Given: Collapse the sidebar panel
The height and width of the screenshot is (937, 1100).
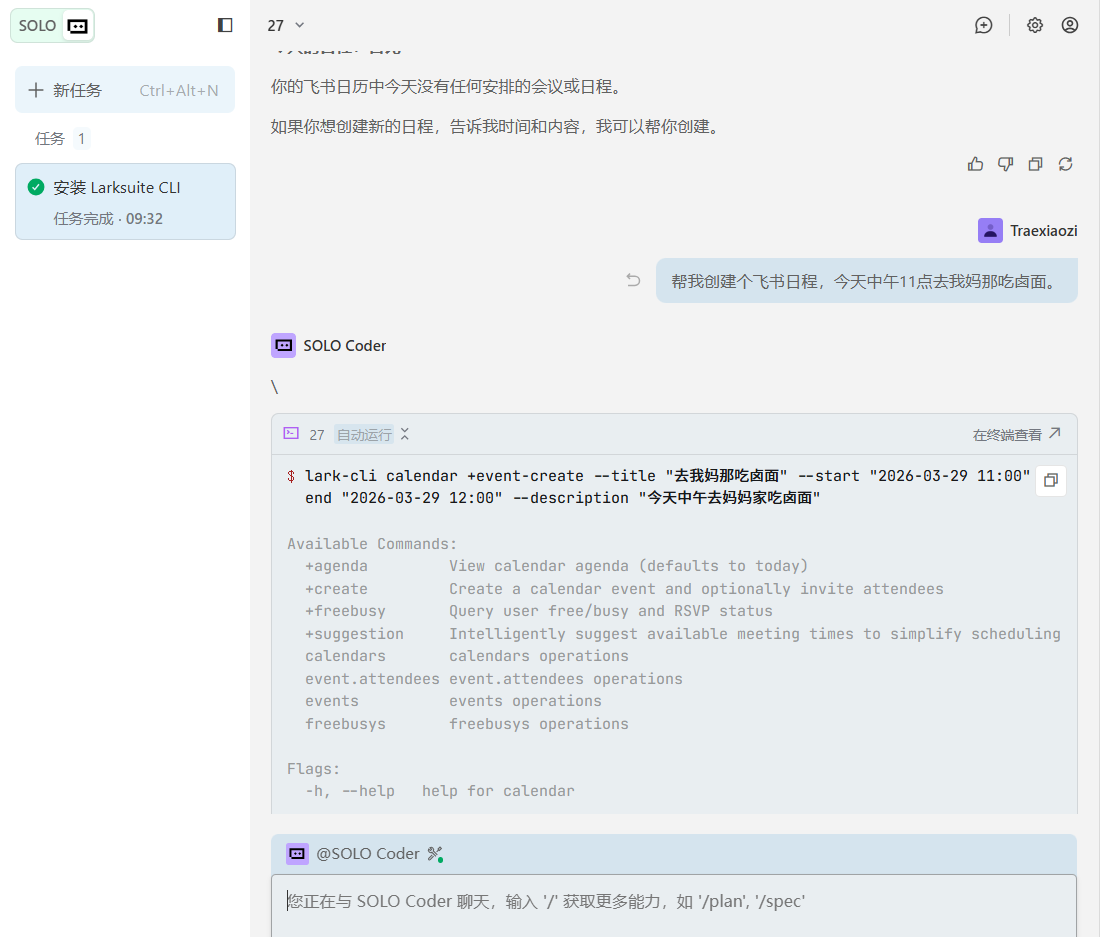Looking at the screenshot, I should click(225, 25).
